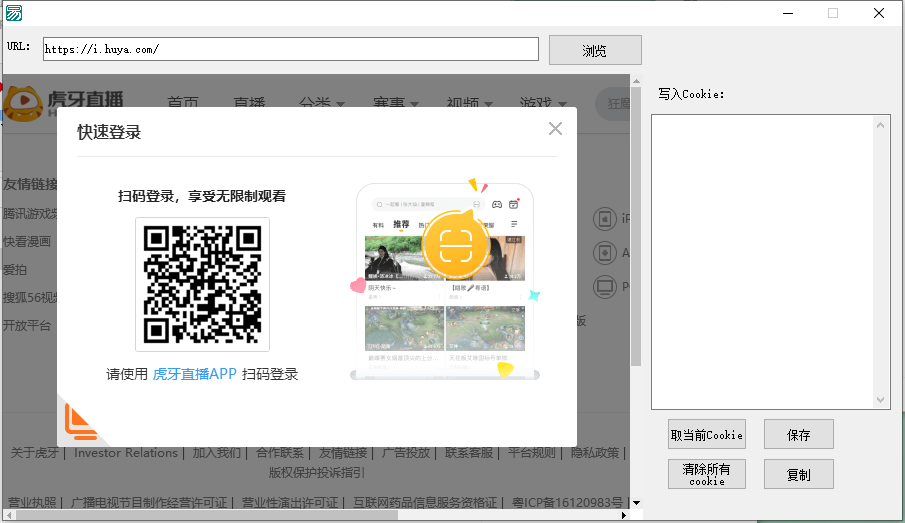The height and width of the screenshot is (523, 905).
Task: Open the 虎牙直播APP link
Action: (194, 374)
